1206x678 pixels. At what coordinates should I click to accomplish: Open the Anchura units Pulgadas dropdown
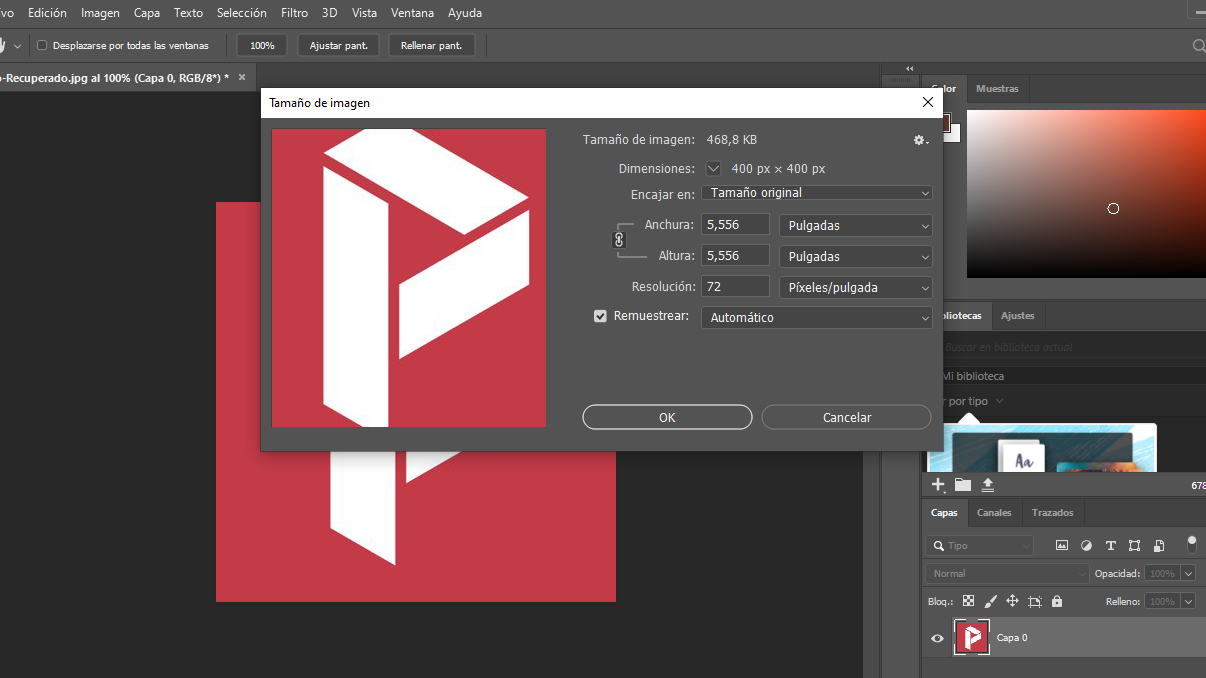click(x=855, y=225)
